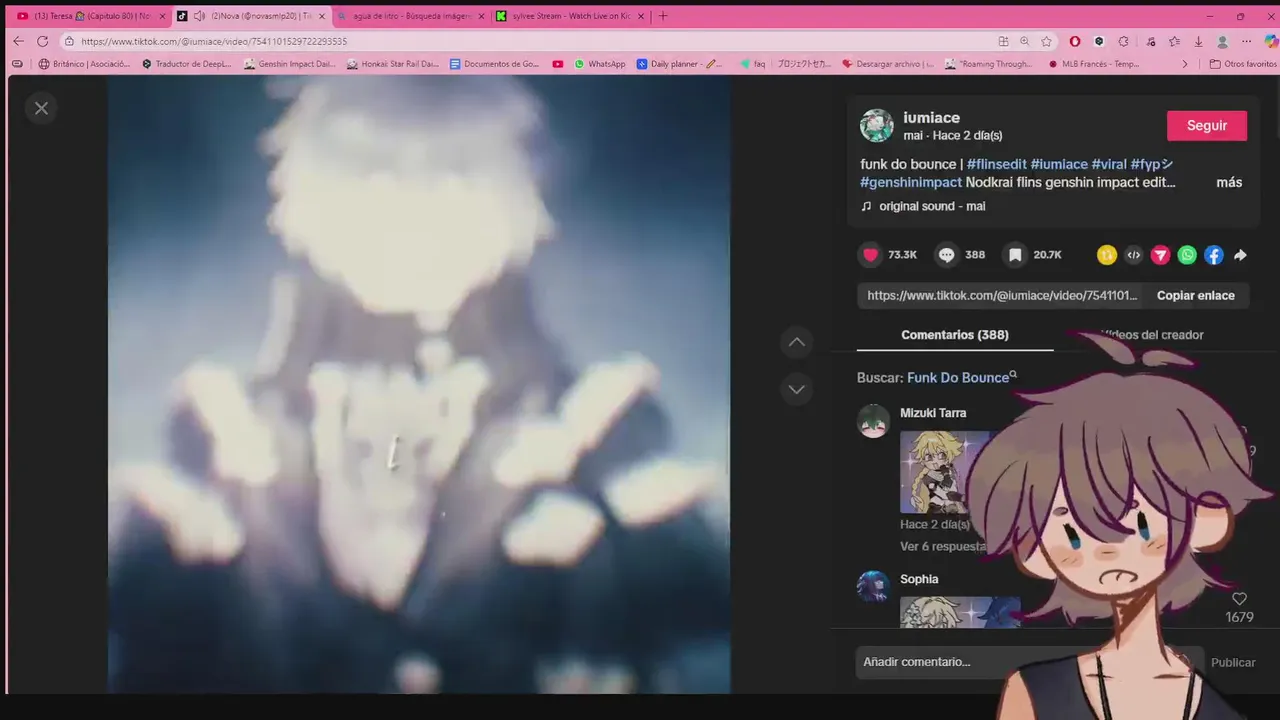Expand description with 'más'
This screenshot has width=1280, height=720.
coord(1229,182)
